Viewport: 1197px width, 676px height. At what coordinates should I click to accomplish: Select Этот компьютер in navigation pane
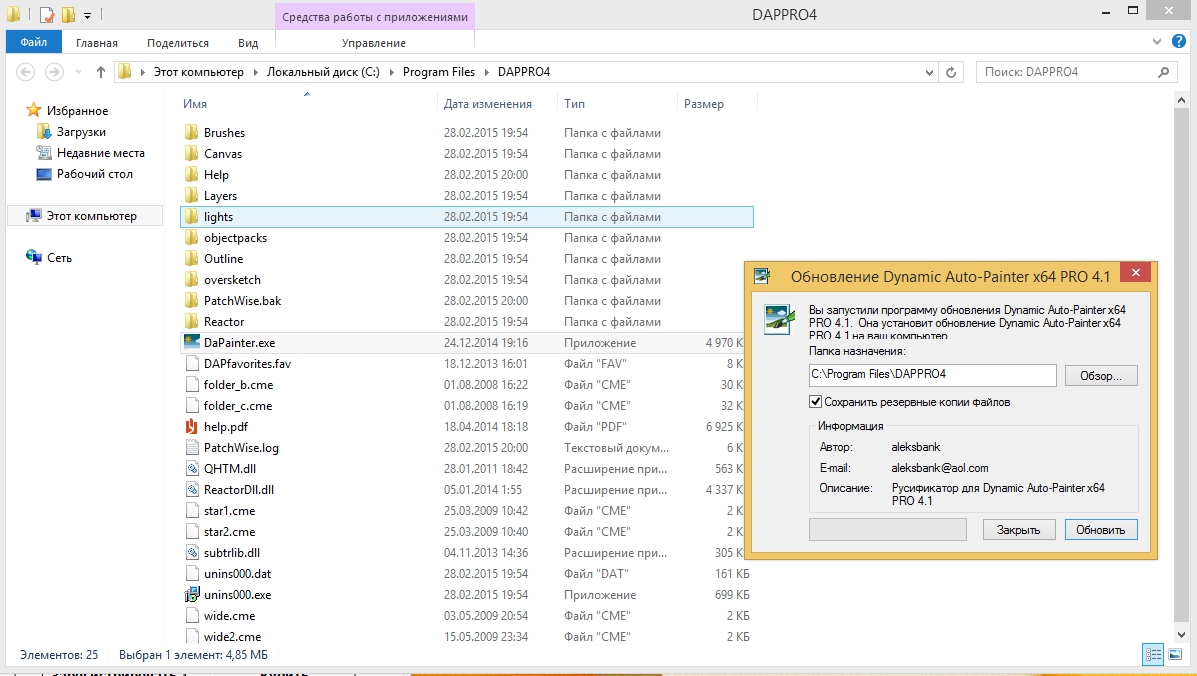pos(85,216)
